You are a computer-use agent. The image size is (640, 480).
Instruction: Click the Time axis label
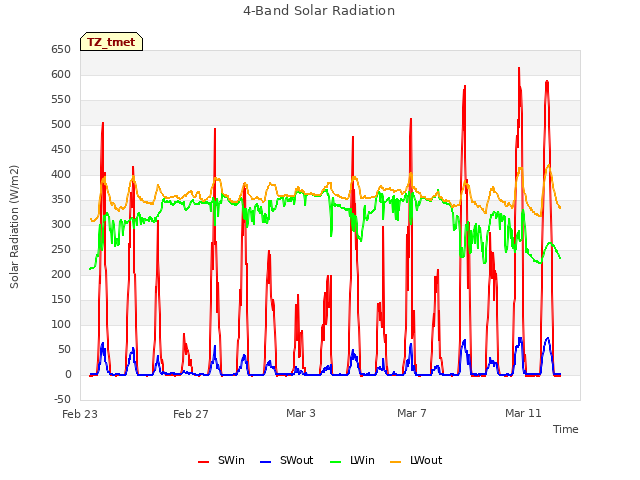(566, 429)
